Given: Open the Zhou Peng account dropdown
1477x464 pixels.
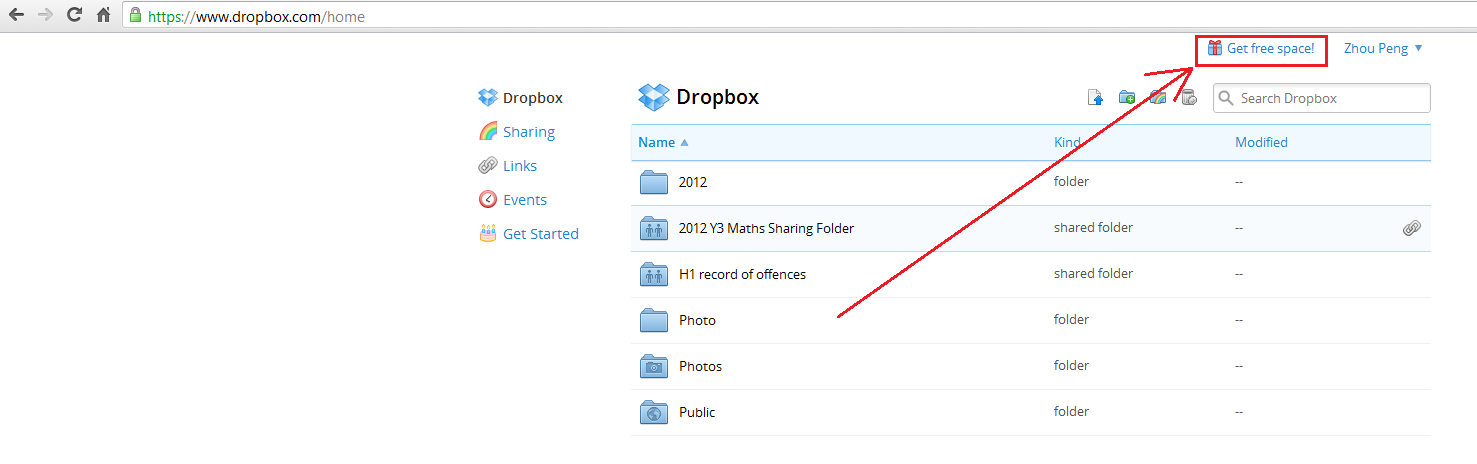Looking at the screenshot, I should [1383, 48].
